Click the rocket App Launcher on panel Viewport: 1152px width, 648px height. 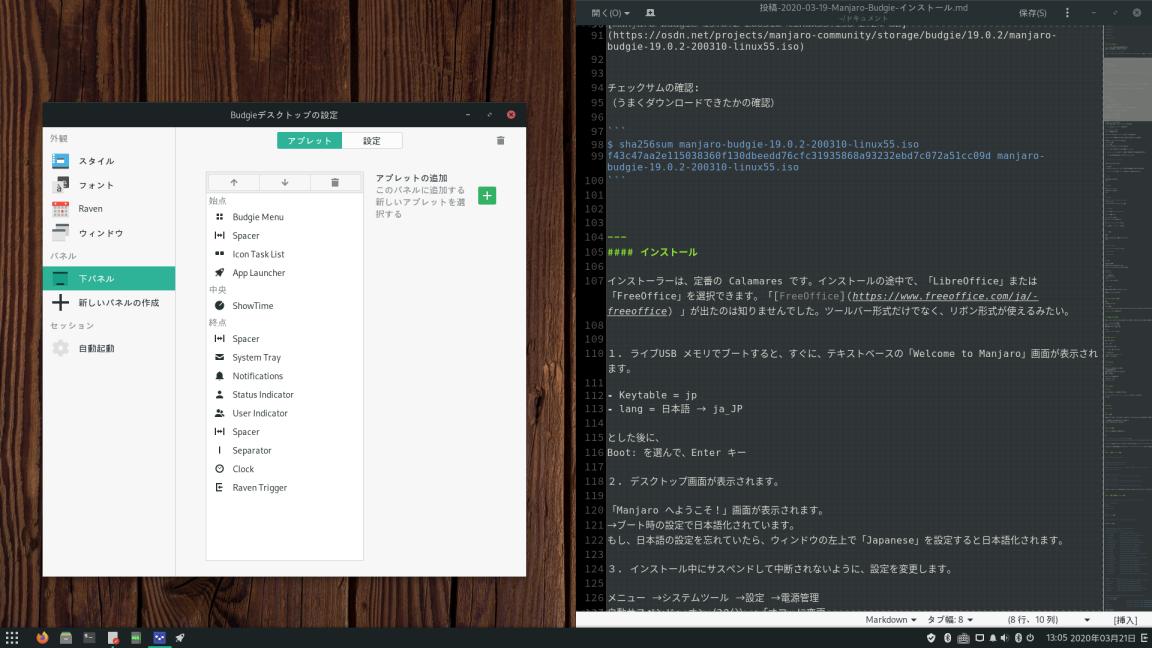pos(180,638)
